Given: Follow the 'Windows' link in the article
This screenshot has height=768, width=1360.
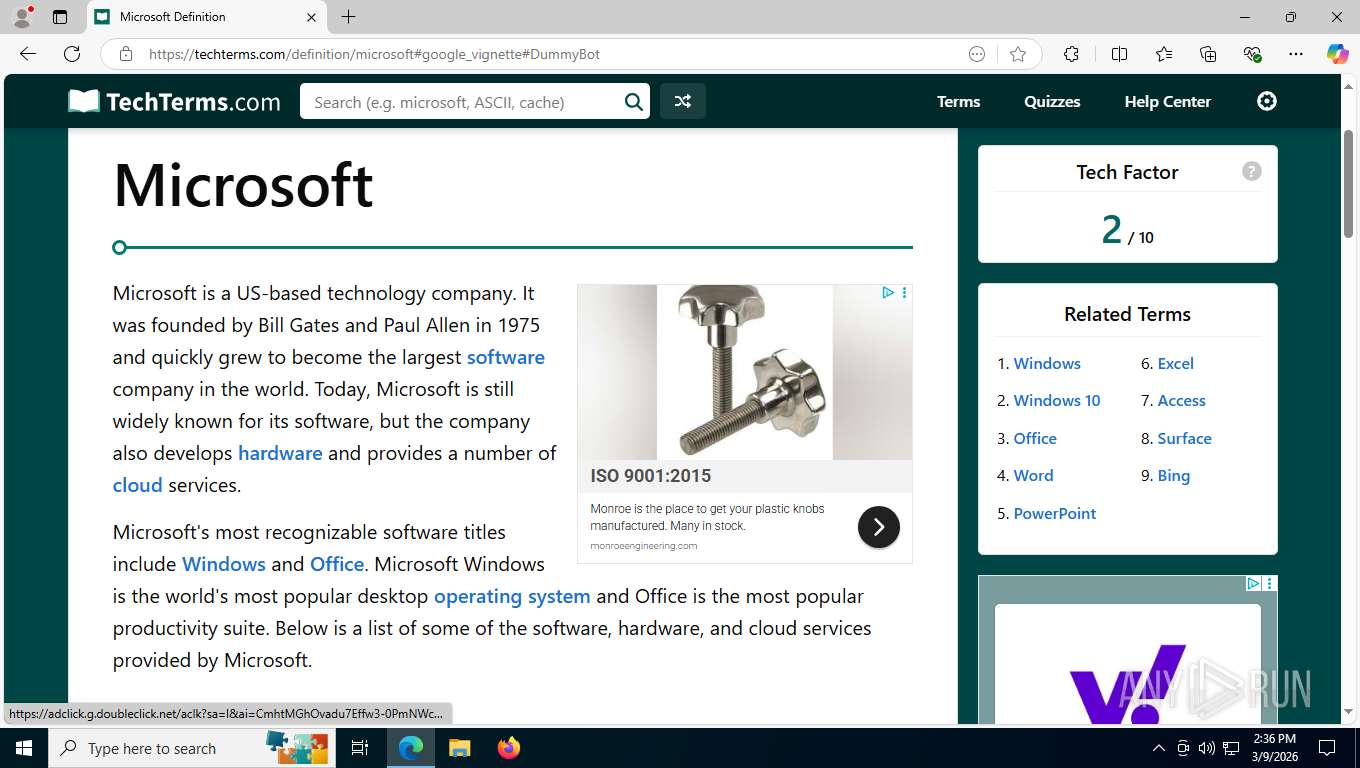Looking at the screenshot, I should (x=224, y=564).
